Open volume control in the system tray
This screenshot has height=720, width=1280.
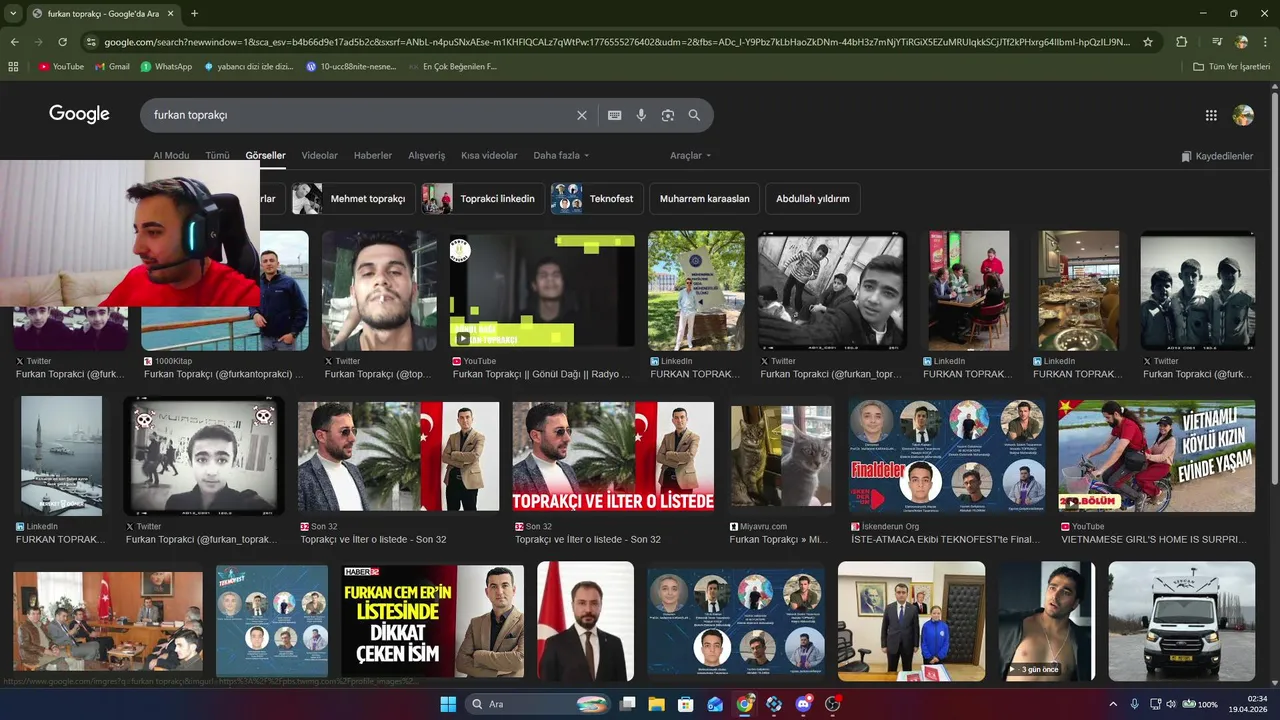1173,704
